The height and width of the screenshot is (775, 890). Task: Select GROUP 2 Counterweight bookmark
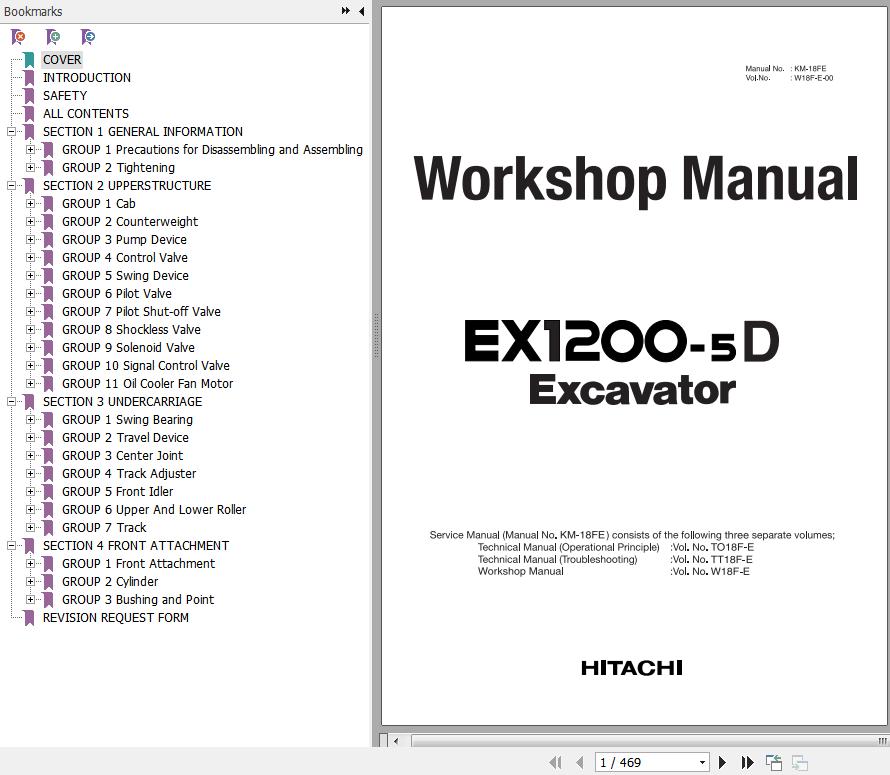coord(130,222)
